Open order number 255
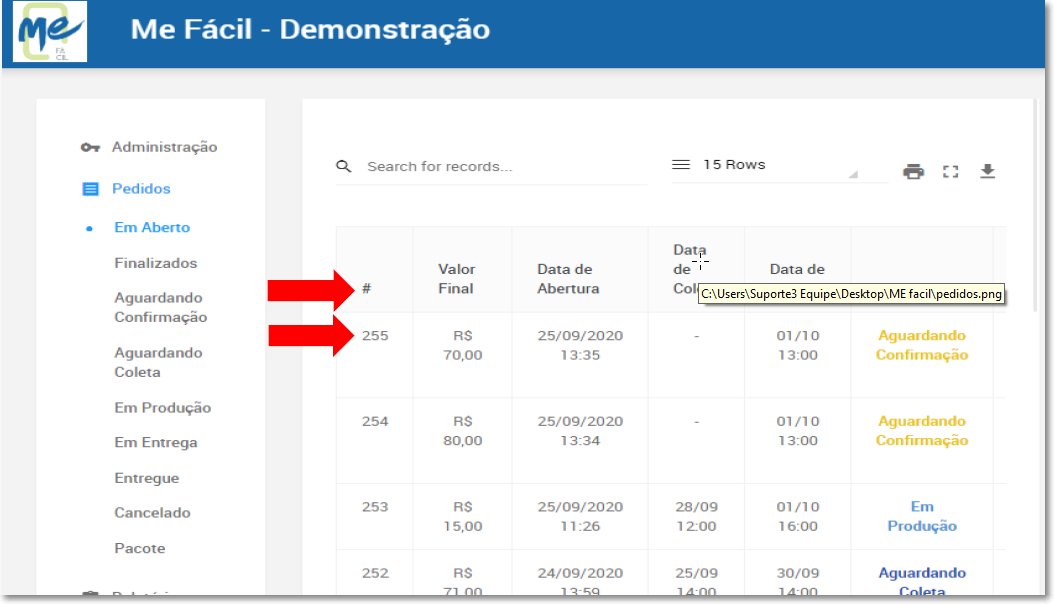This screenshot has width=1054, height=604. (x=375, y=336)
